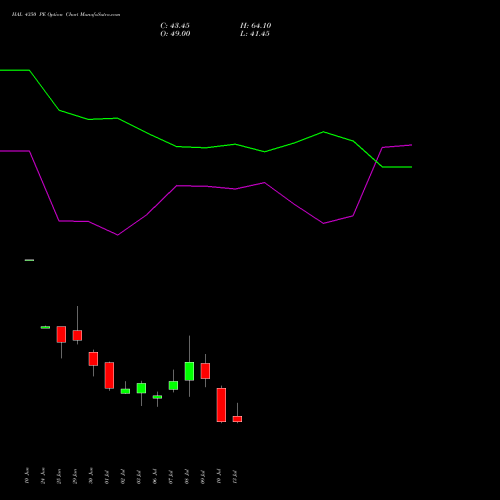Click the last small red candle
The image size is (500, 500).
pos(237,419)
